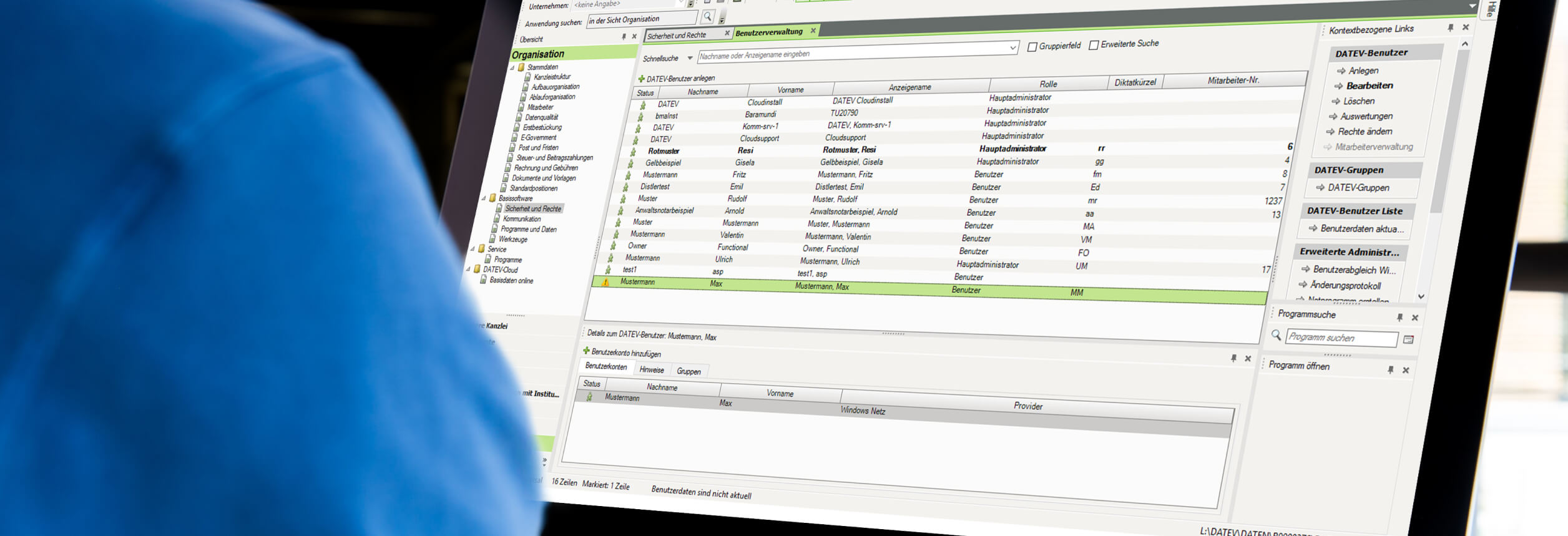Click the green plus Benutzerkonto hinzufügen icon

[x=586, y=351]
